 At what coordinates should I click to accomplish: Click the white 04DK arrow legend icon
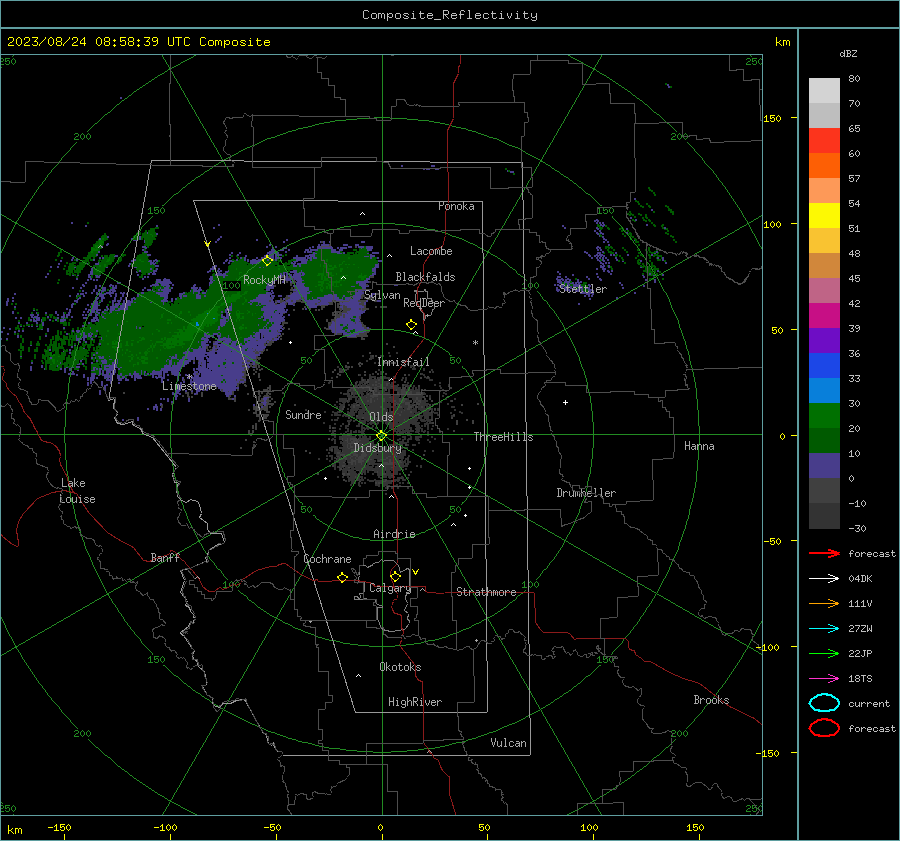pyautogui.click(x=824, y=578)
